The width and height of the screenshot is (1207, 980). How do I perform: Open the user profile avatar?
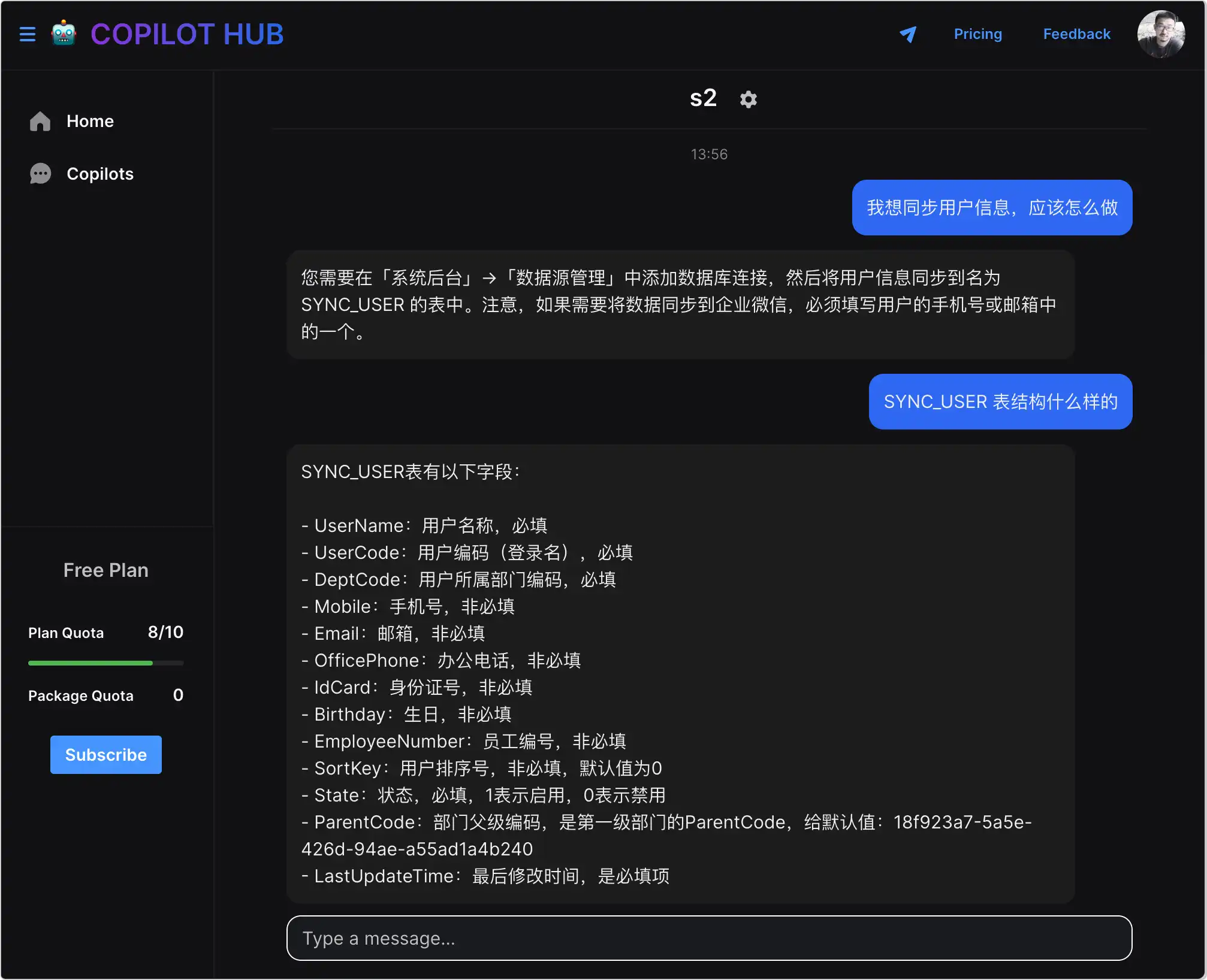pyautogui.click(x=1161, y=34)
